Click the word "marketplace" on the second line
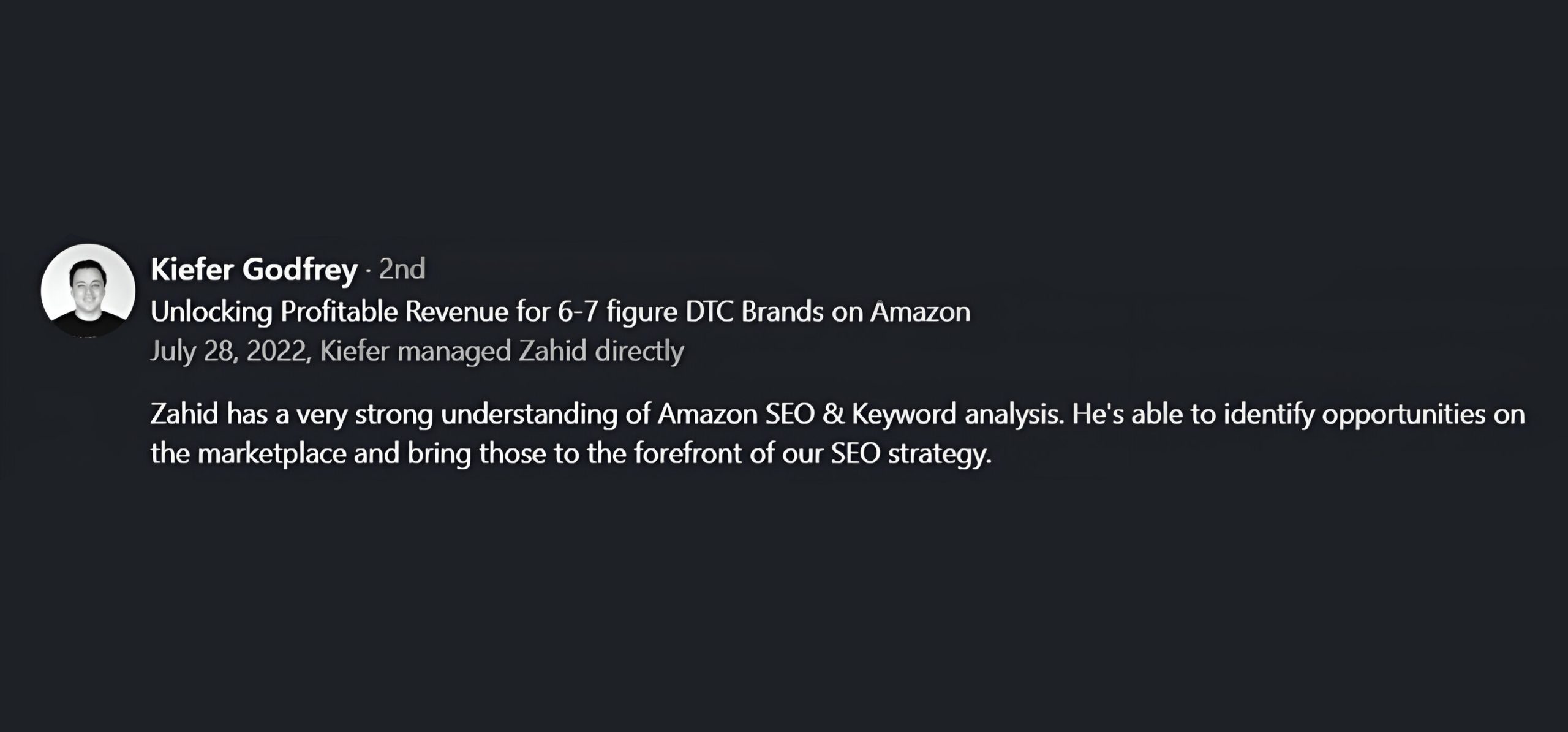 [x=273, y=454]
